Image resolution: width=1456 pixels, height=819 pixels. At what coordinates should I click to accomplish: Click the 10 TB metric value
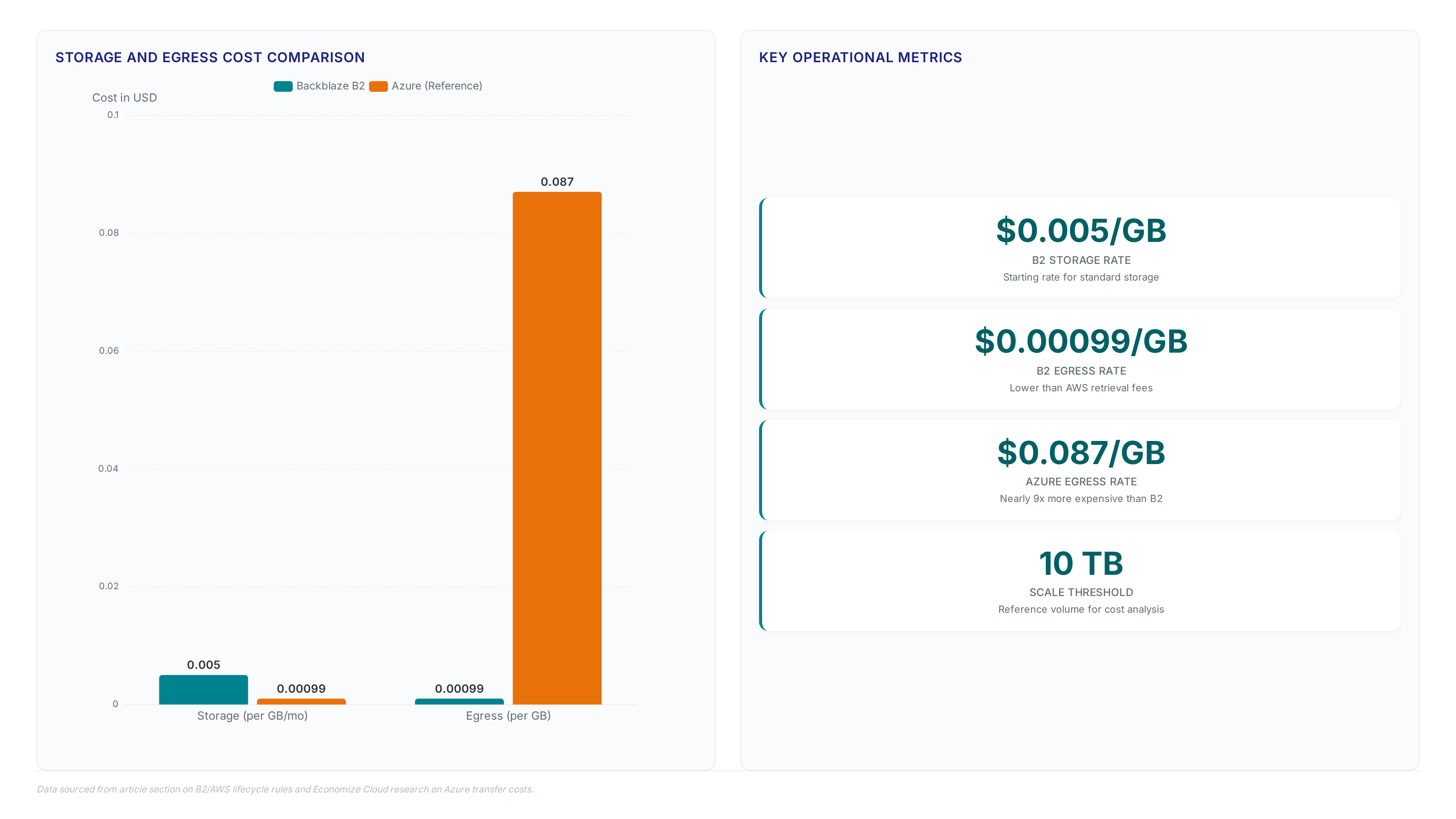[x=1081, y=563]
